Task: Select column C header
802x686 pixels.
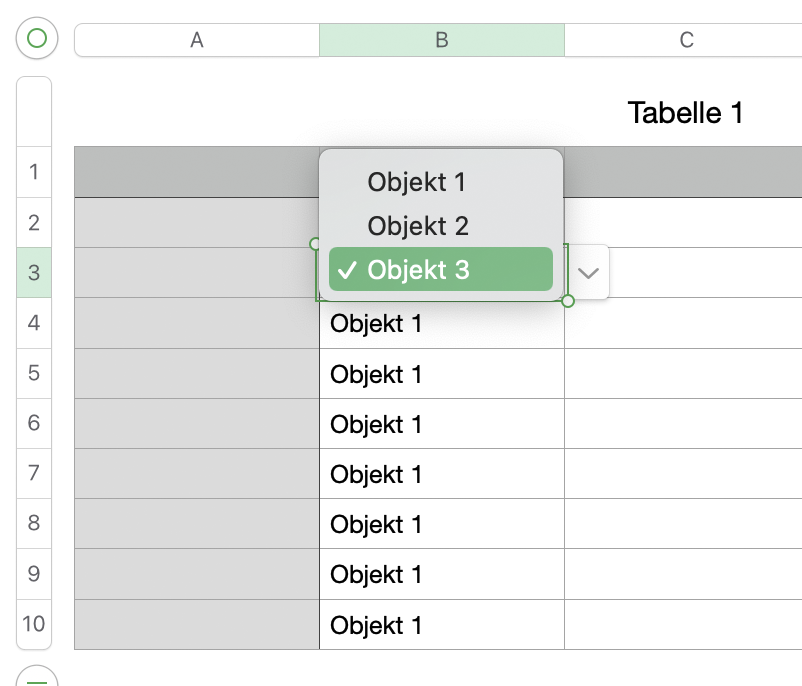Action: click(x=686, y=40)
